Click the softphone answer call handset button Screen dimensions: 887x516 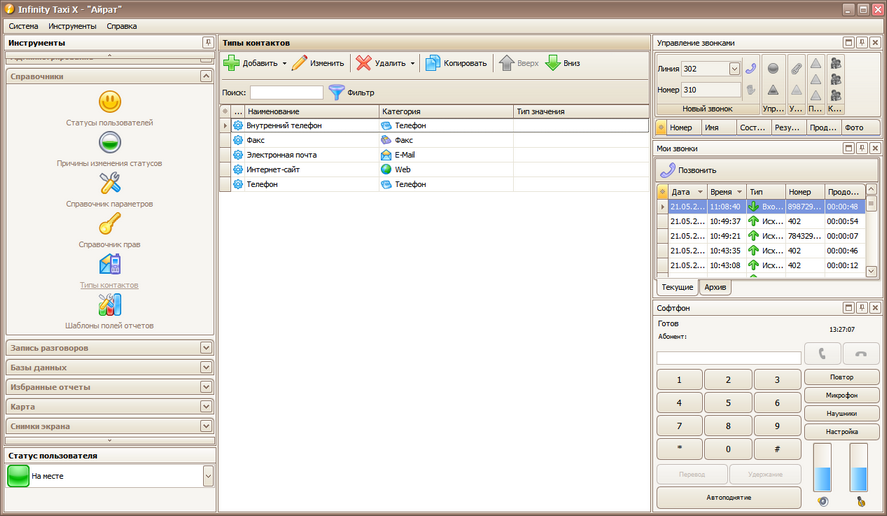[822, 354]
